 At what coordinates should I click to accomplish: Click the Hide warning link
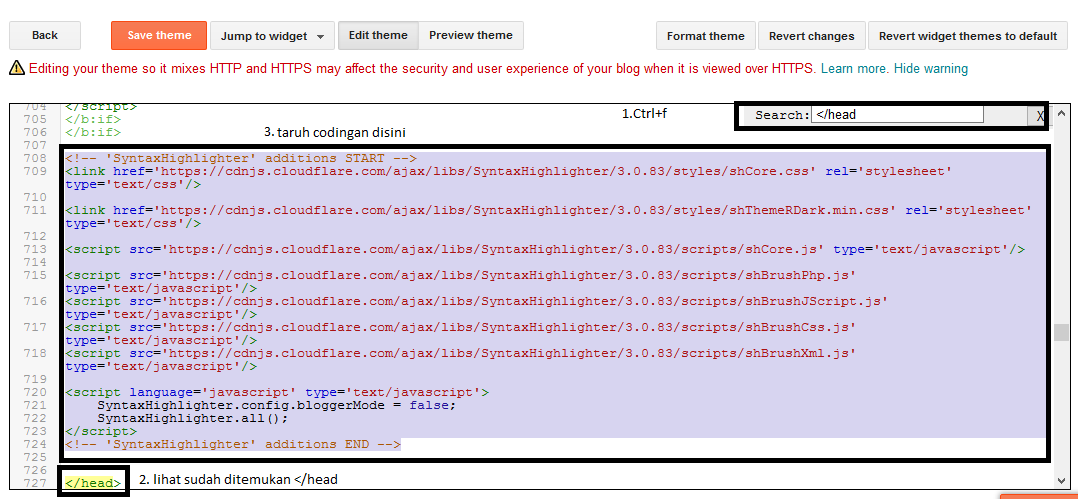[x=931, y=69]
